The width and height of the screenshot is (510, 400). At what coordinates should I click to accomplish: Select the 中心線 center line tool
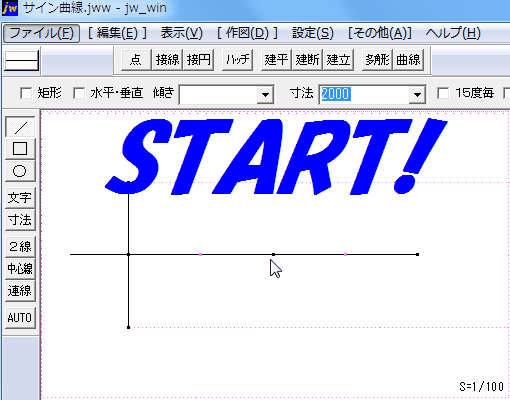[x=20, y=269]
